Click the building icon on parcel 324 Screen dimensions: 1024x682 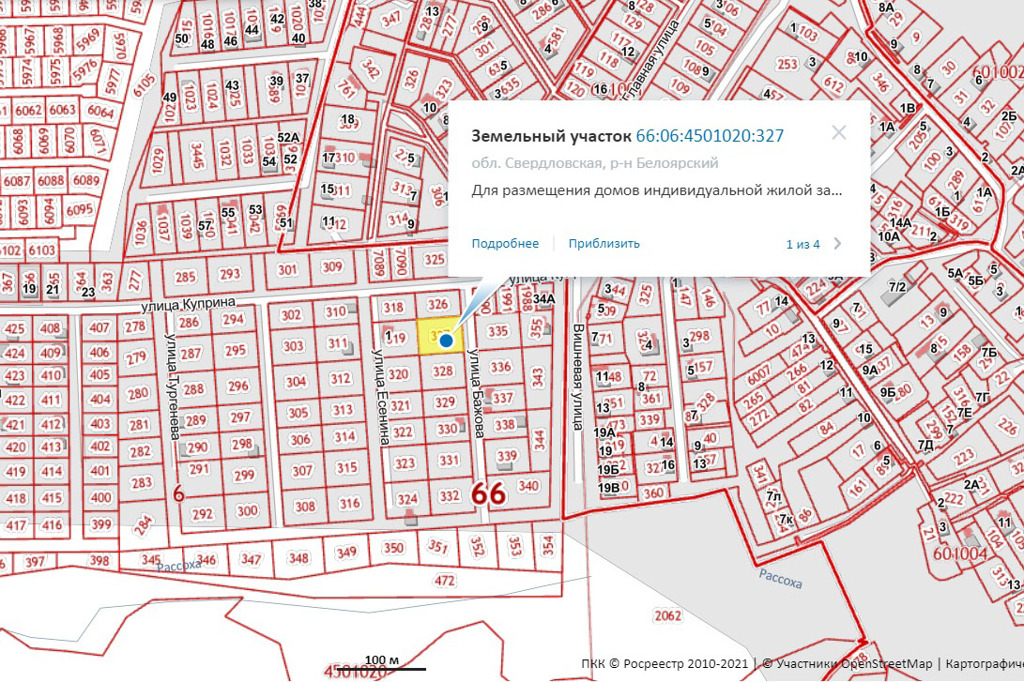click(409, 518)
